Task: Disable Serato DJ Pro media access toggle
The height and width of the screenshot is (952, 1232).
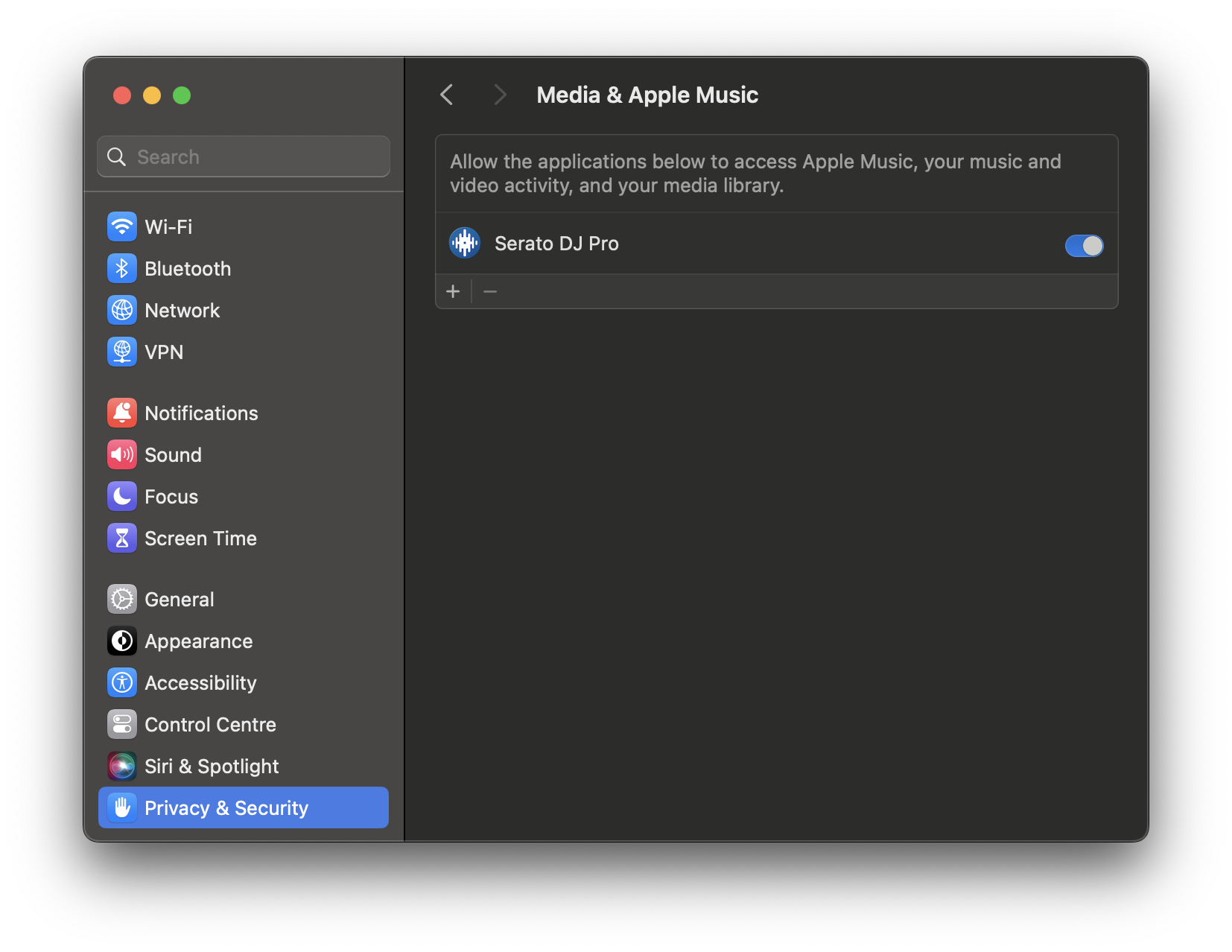Action: [x=1084, y=245]
